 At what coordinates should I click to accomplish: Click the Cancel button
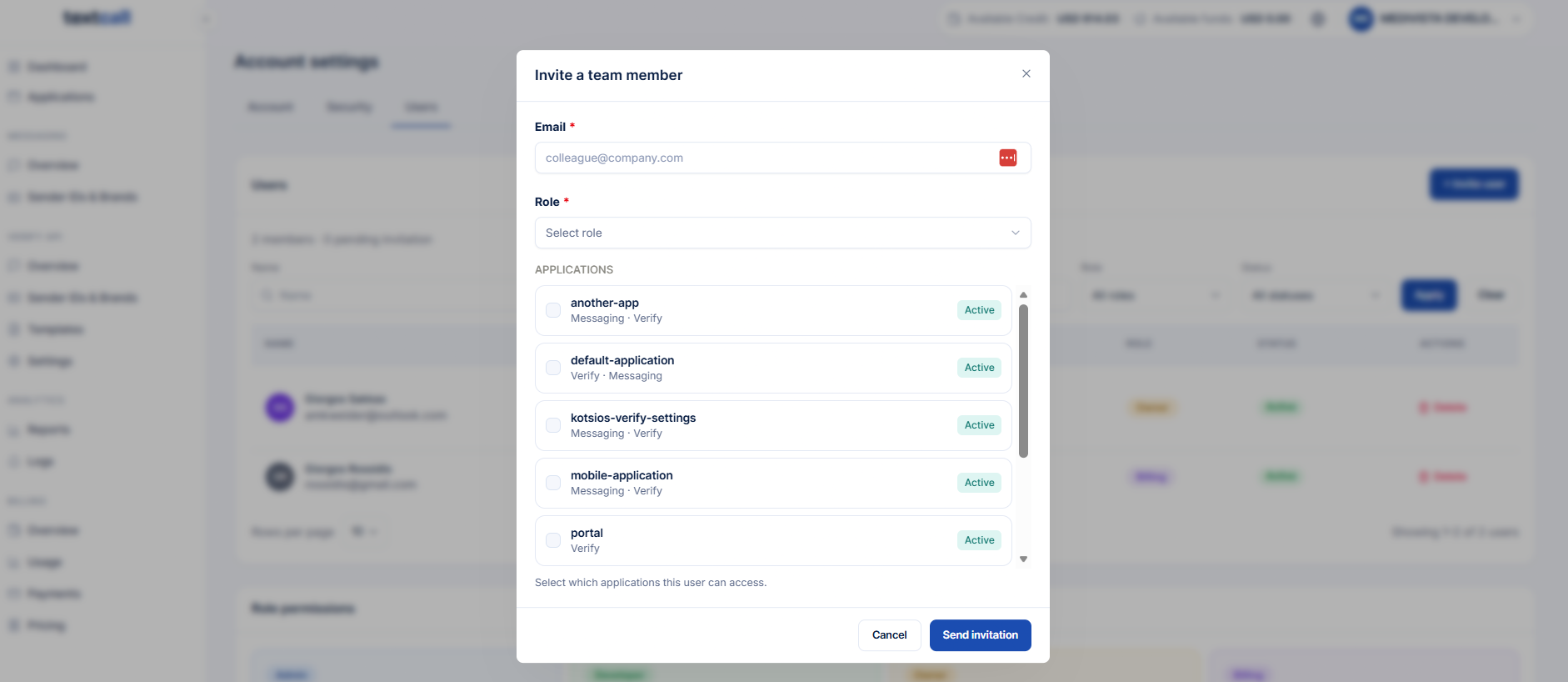coord(889,635)
